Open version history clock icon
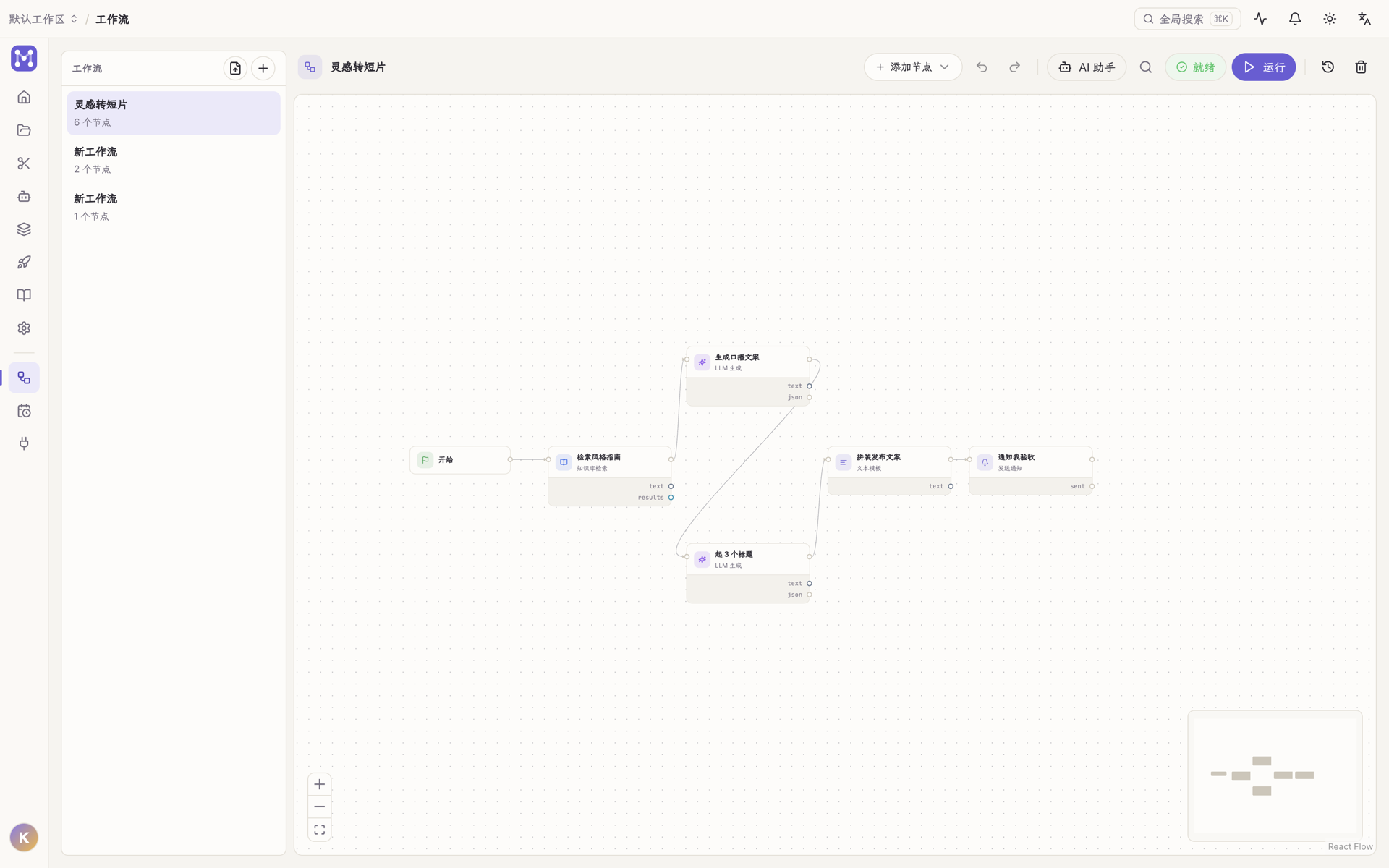1389x868 pixels. 1328,67
